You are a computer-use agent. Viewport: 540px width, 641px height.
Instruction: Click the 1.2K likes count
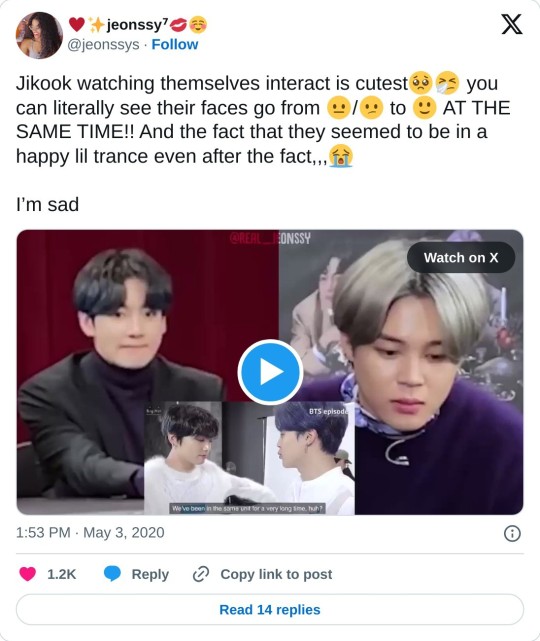[61, 574]
